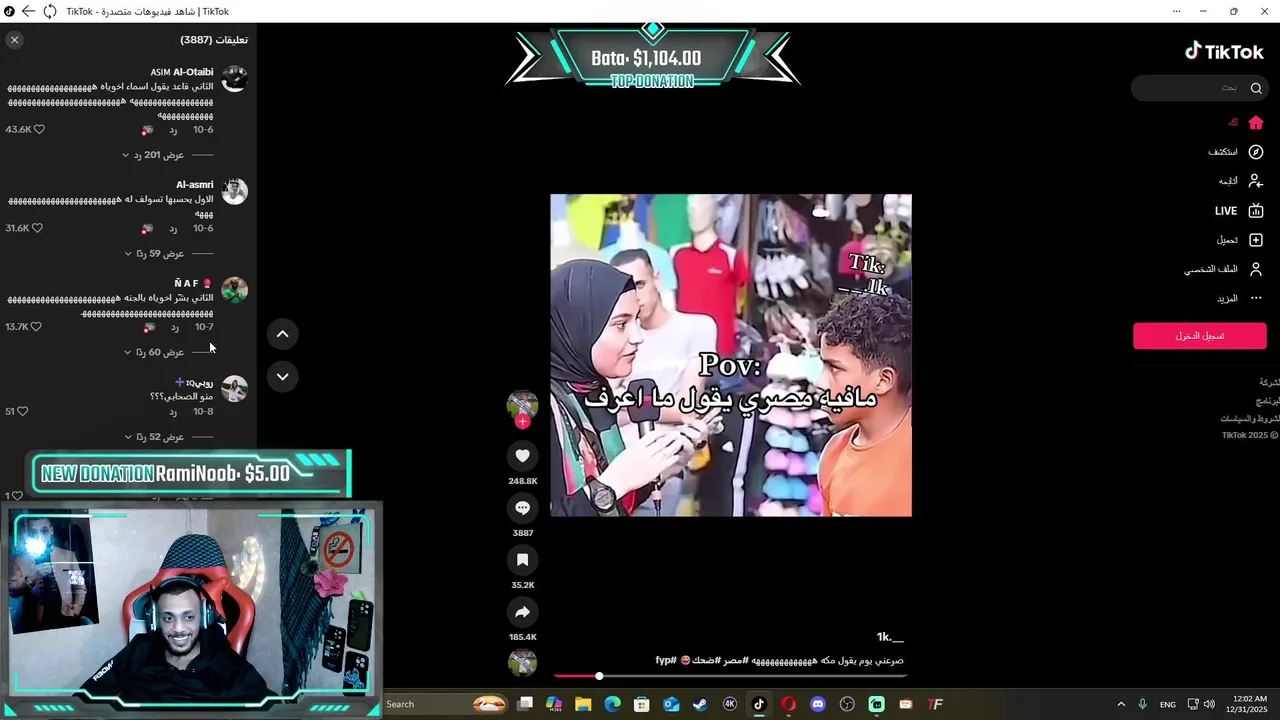Open the 4K app from the taskbar

coord(730,704)
